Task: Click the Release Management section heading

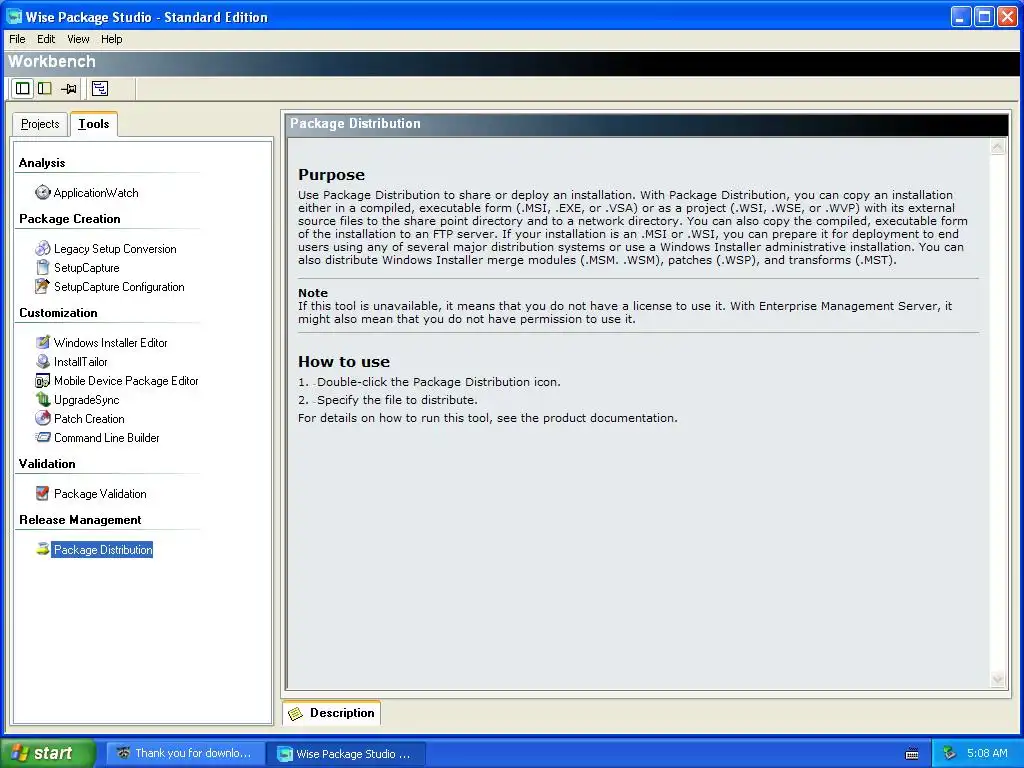Action: click(x=80, y=520)
